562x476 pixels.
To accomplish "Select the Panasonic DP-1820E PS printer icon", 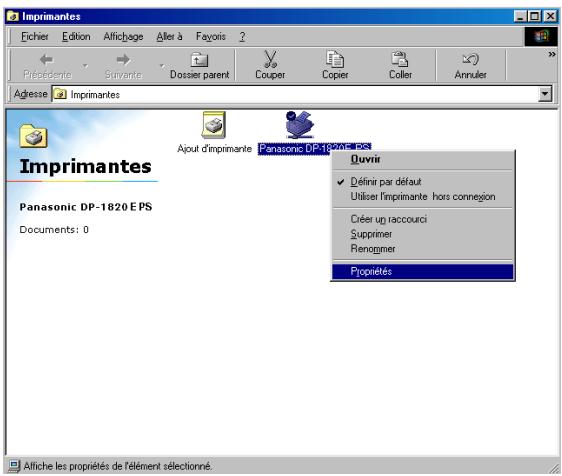I will (x=300, y=125).
